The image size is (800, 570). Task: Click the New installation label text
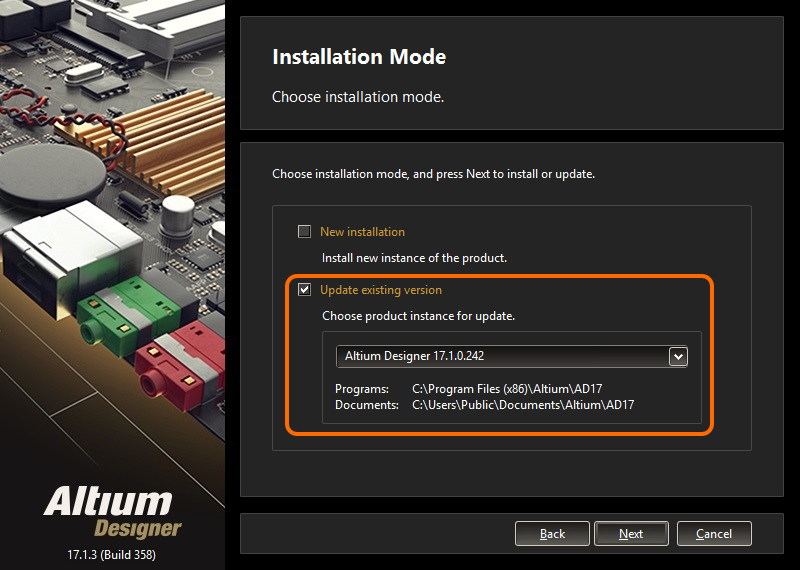click(362, 232)
